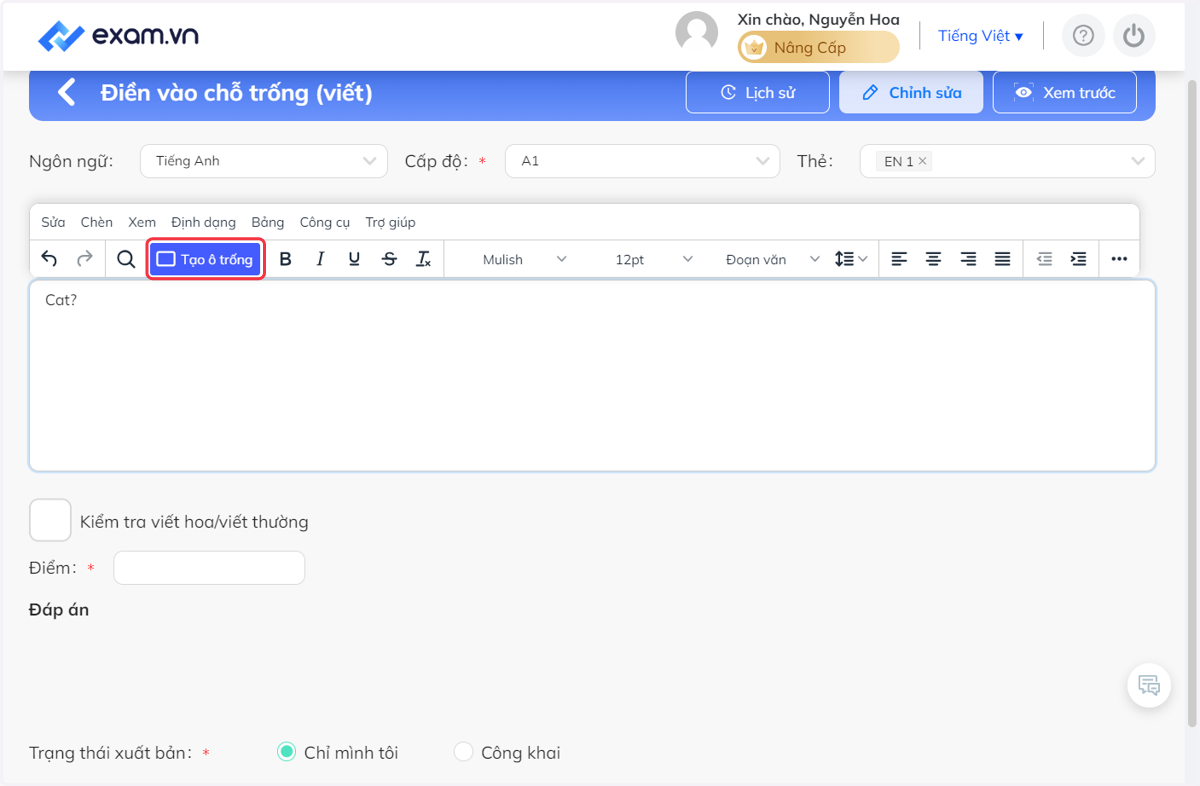Clear text formatting icon
This screenshot has height=786, width=1200.
424,259
